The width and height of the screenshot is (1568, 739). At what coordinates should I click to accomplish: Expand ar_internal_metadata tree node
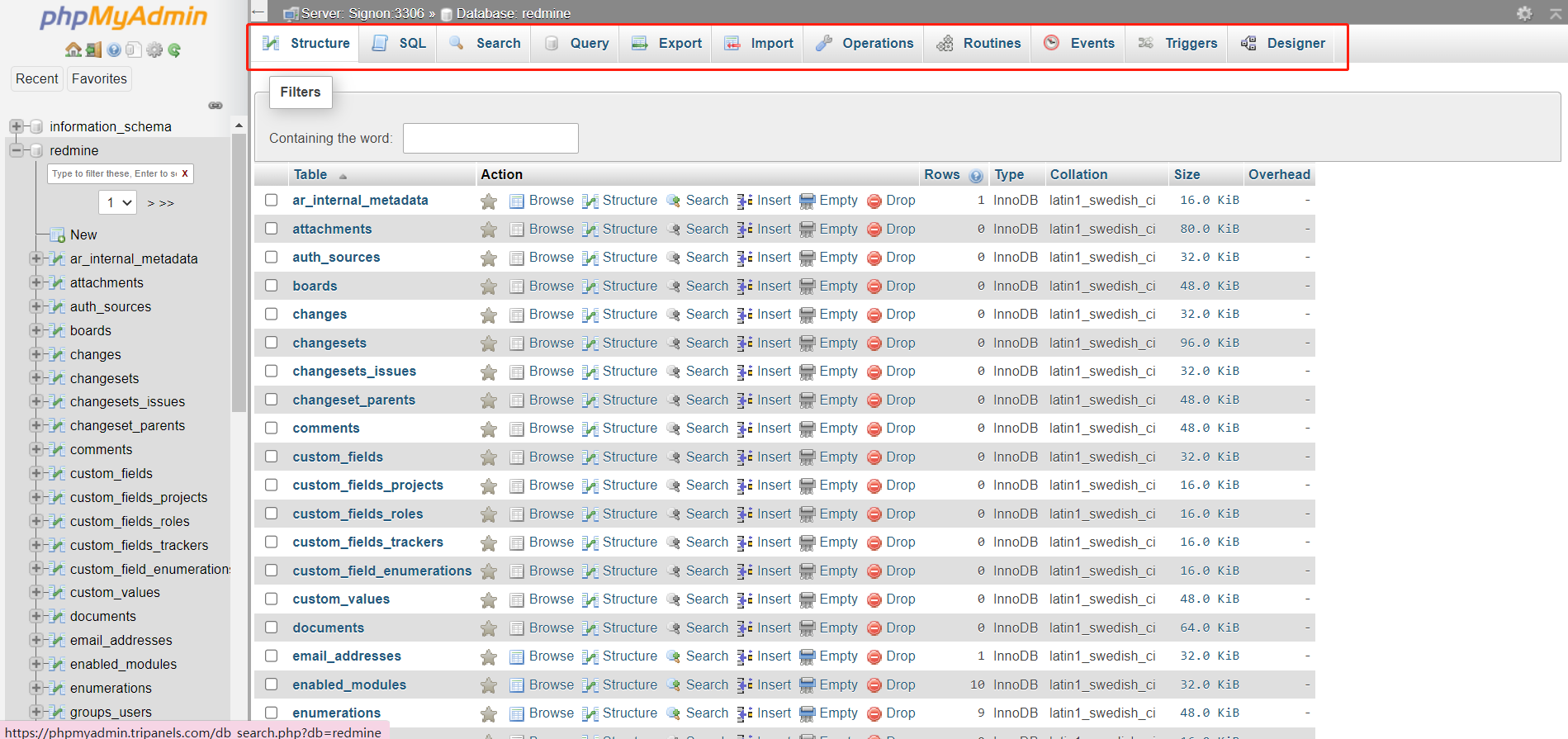36,258
